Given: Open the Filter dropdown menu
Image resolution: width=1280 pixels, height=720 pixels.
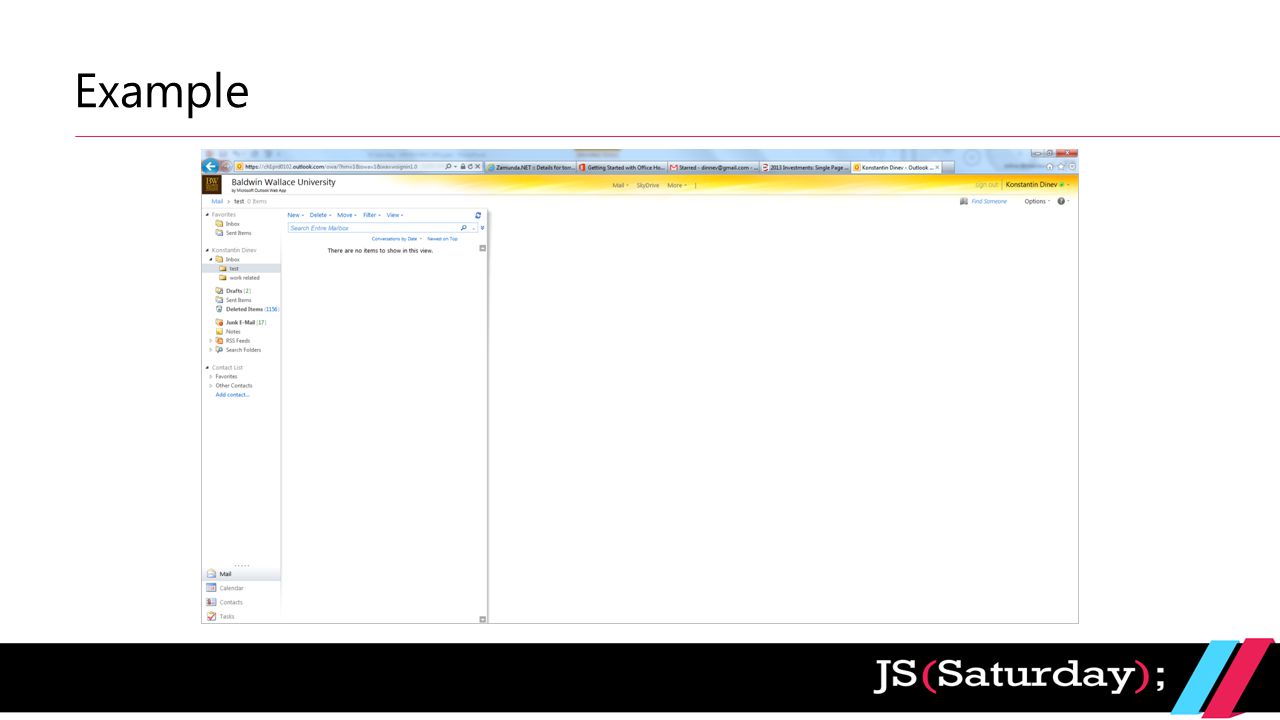Looking at the screenshot, I should coord(372,215).
